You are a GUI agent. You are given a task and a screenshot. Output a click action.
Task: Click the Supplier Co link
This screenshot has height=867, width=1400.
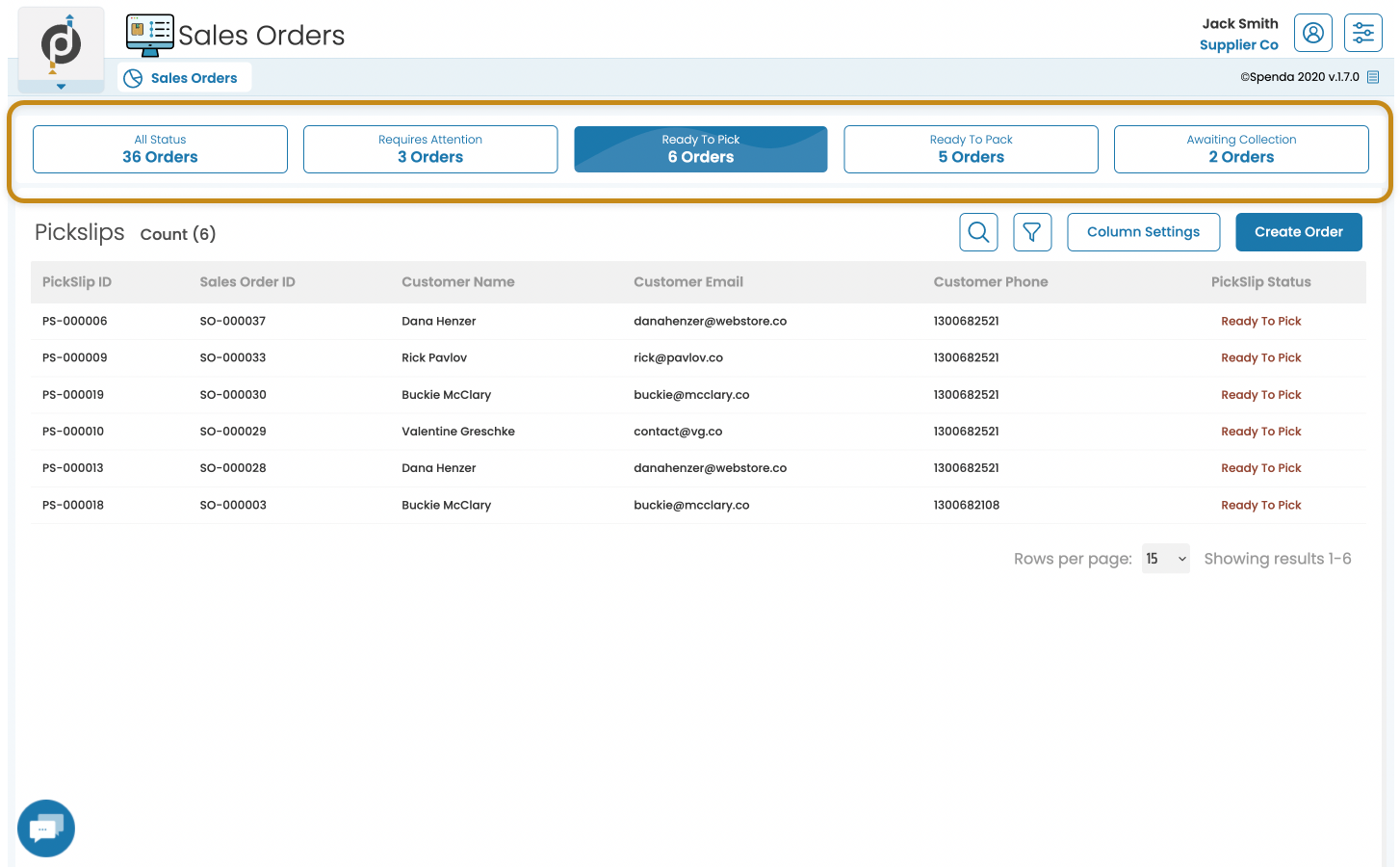(x=1238, y=45)
